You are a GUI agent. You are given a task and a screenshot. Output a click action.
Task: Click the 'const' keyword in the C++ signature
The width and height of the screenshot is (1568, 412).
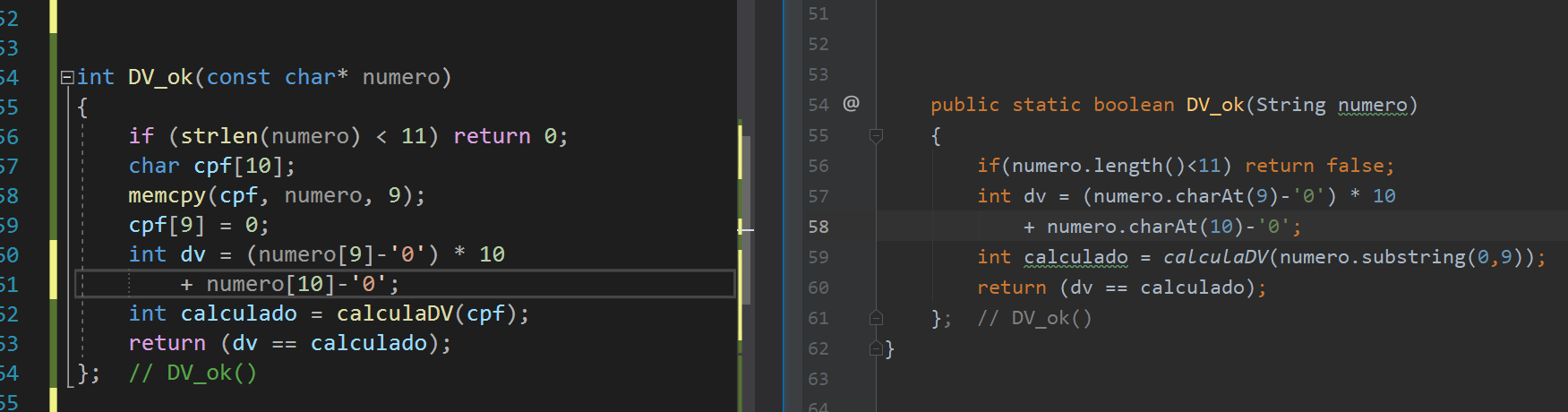click(x=238, y=77)
